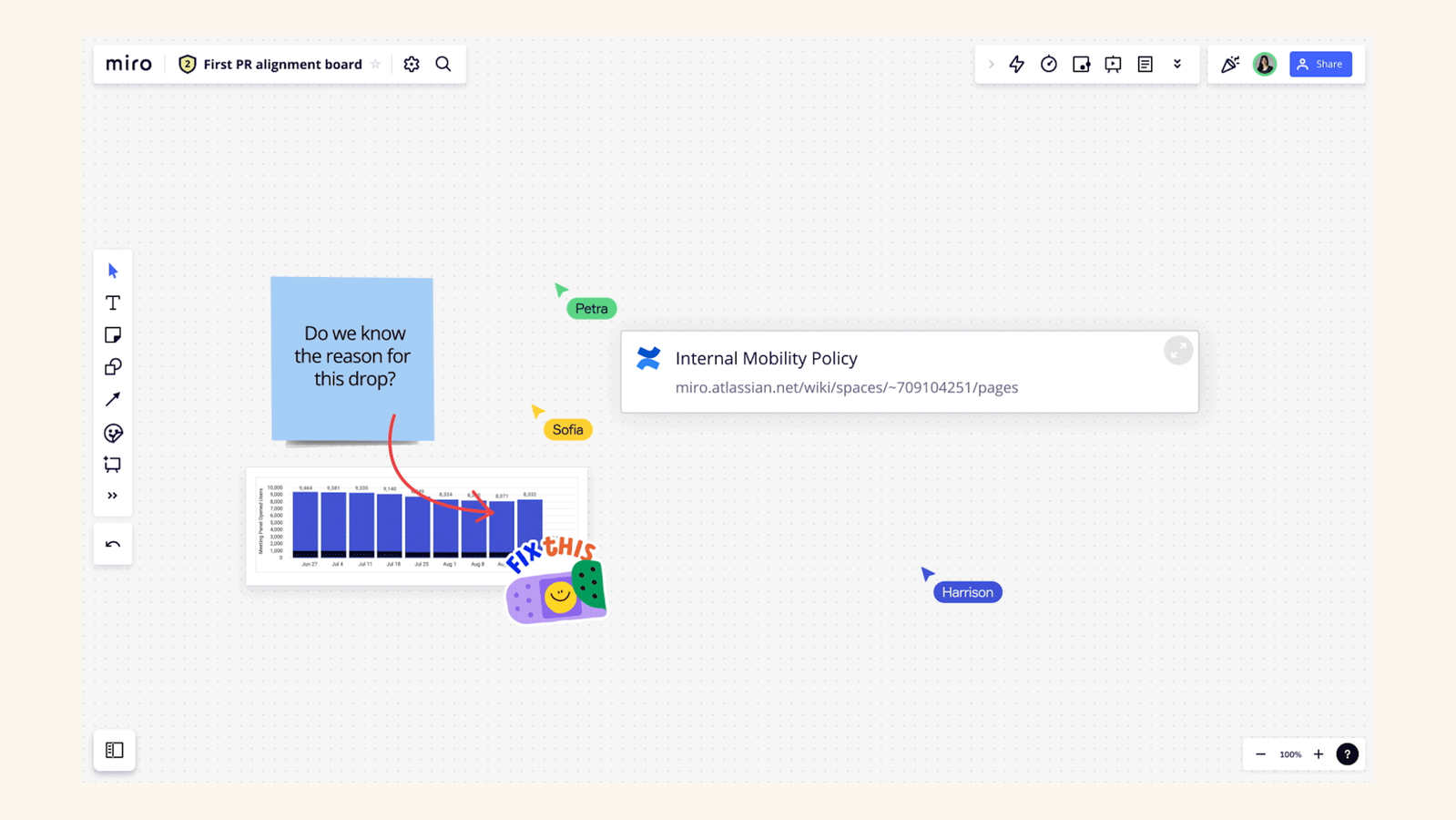Open the notes panel icon

(x=1145, y=64)
